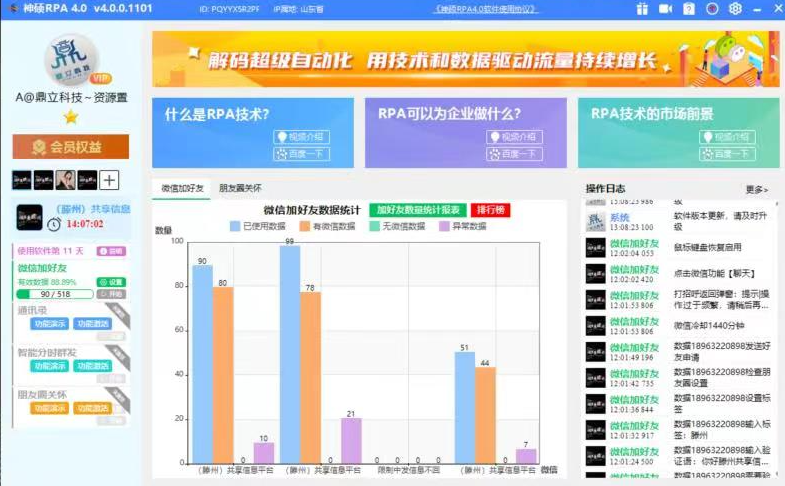Viewport: 785px width, 486px height.
Task: Open the green 加好友数据统计报表 button
Action: click(x=418, y=210)
